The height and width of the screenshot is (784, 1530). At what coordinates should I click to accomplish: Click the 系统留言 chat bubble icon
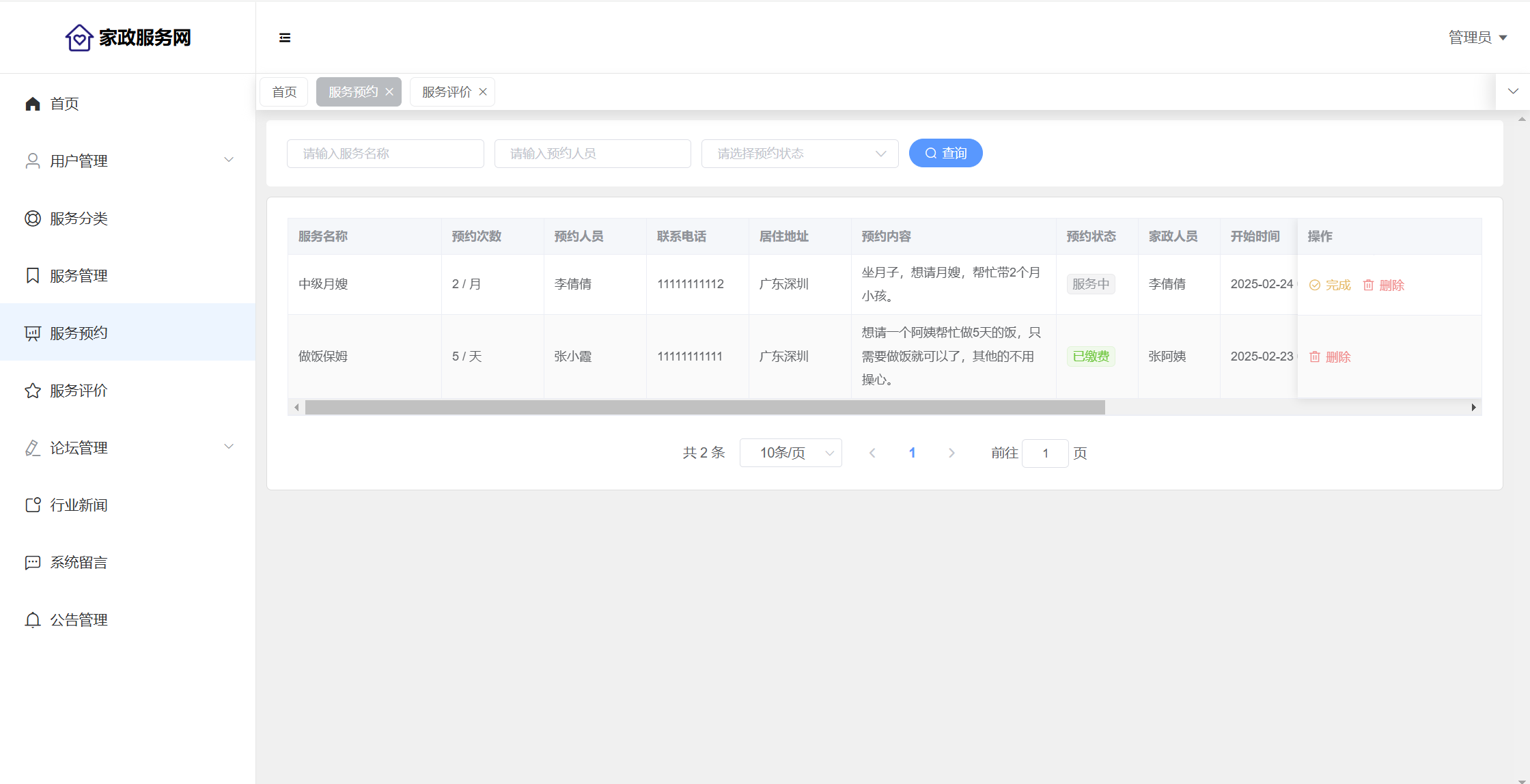tap(32, 563)
